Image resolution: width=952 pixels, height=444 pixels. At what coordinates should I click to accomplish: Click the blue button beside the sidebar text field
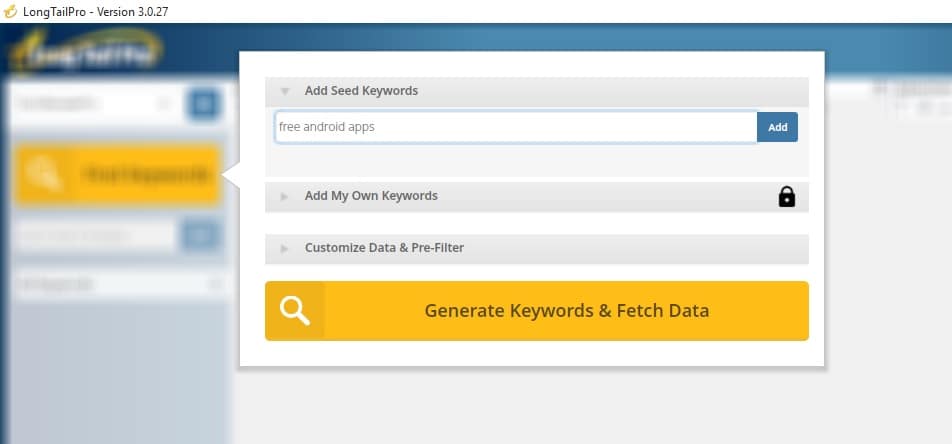tap(200, 236)
